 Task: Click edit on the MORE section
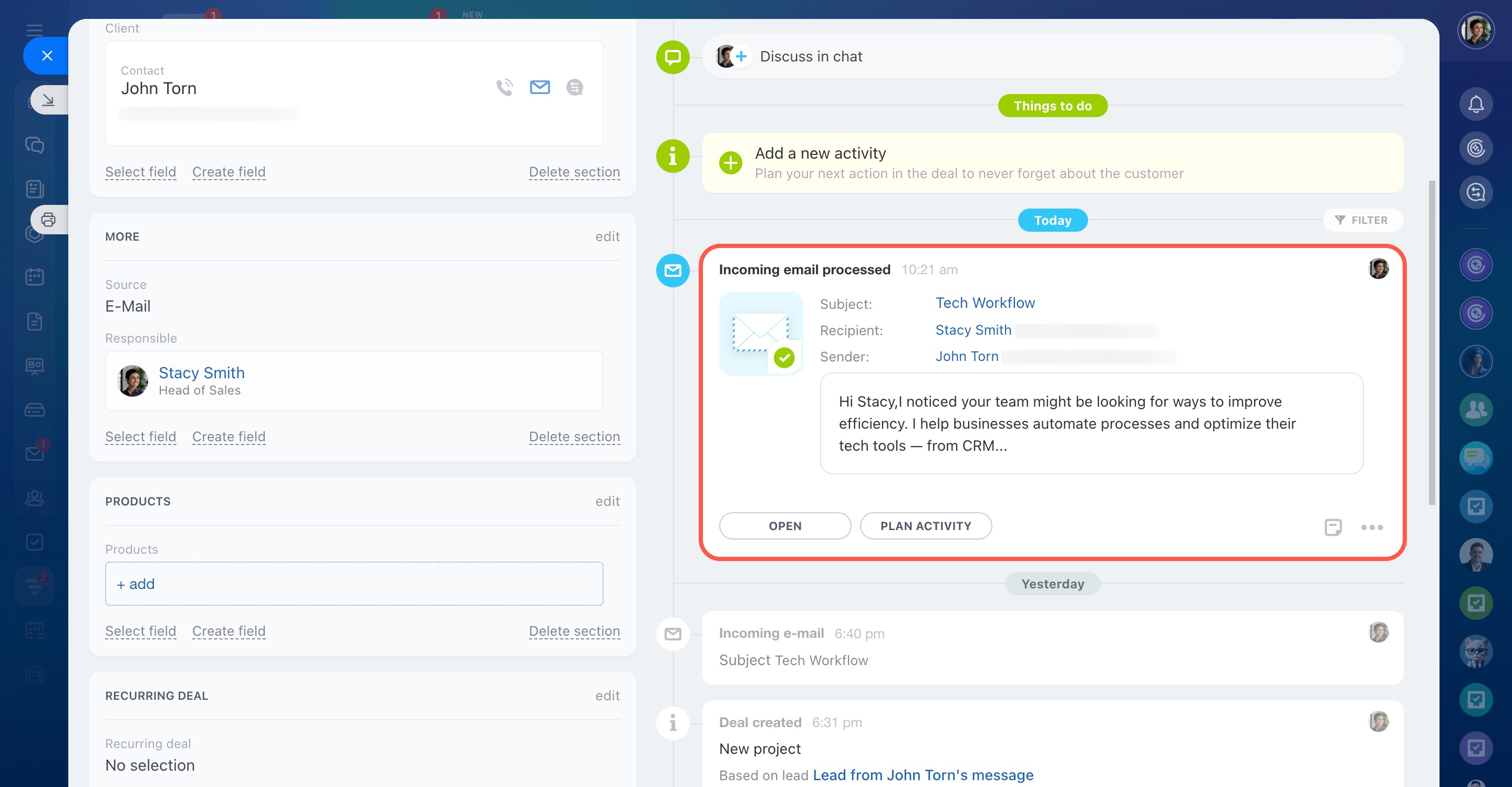tap(607, 236)
